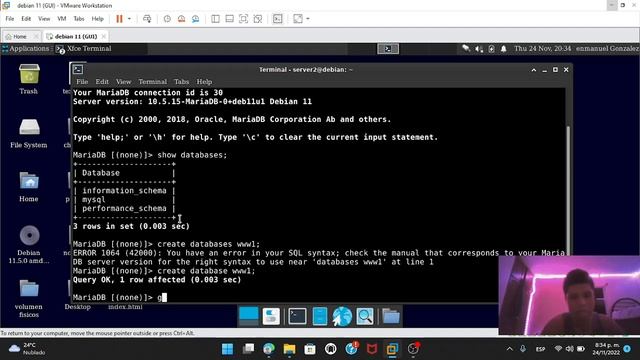The width and height of the screenshot is (640, 360).
Task: Click terminal window menu icon
Action: pyautogui.click(x=78, y=69)
